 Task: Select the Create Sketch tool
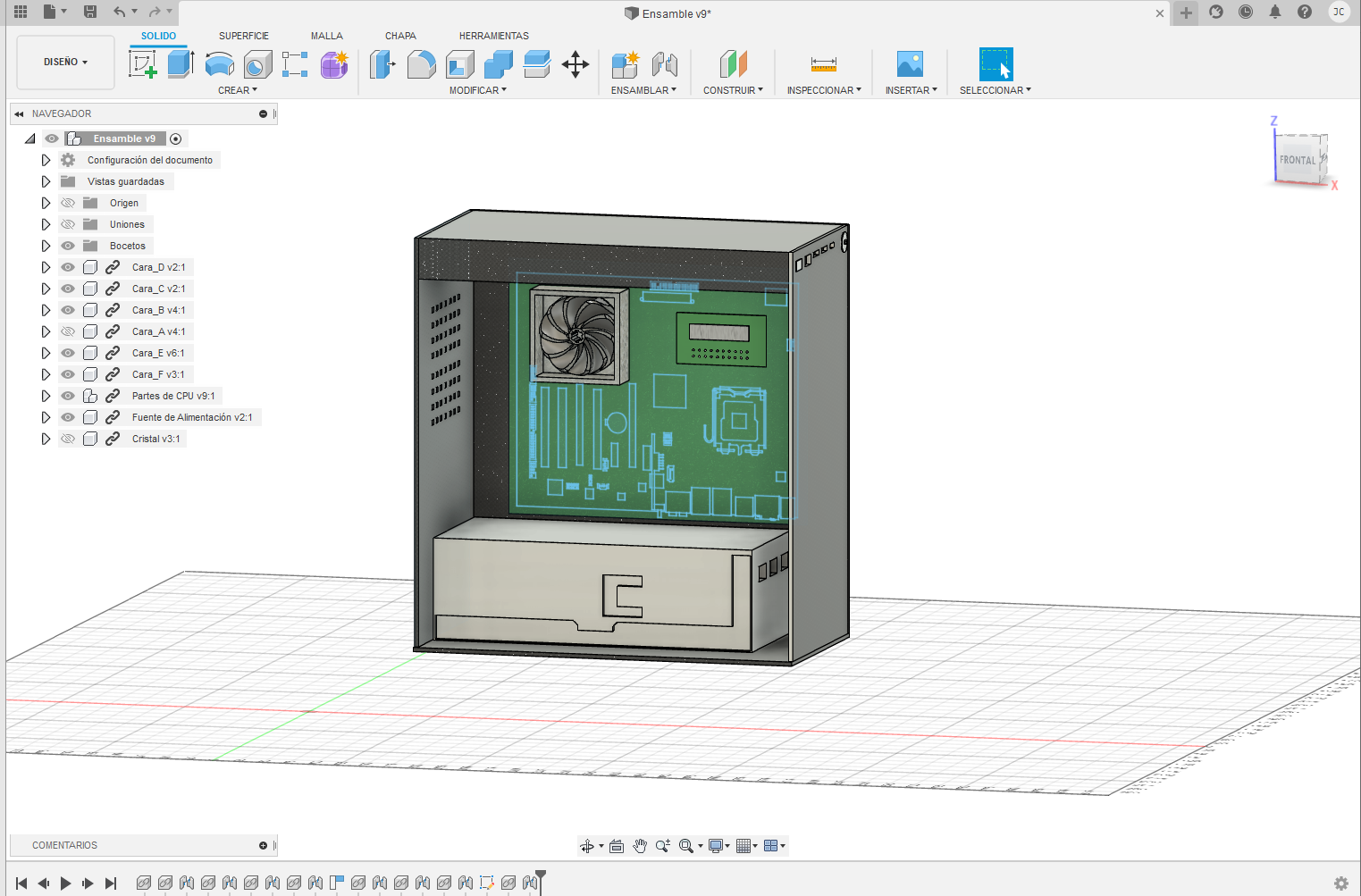pyautogui.click(x=143, y=64)
